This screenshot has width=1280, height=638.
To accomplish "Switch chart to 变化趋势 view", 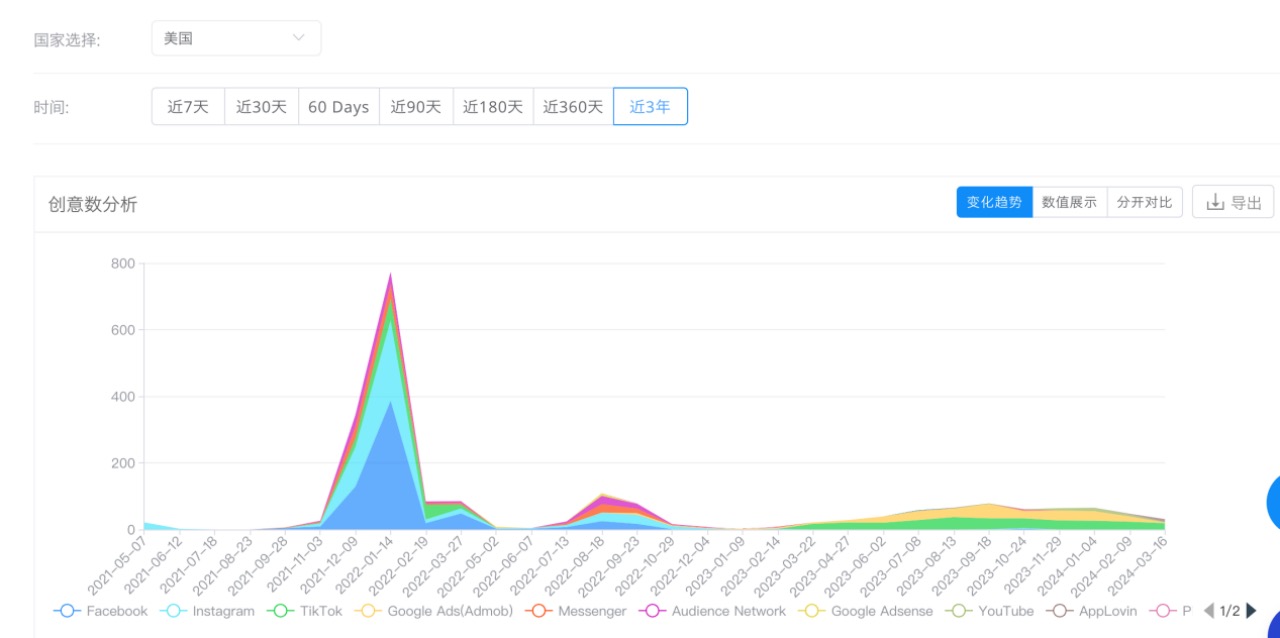I will coord(994,202).
